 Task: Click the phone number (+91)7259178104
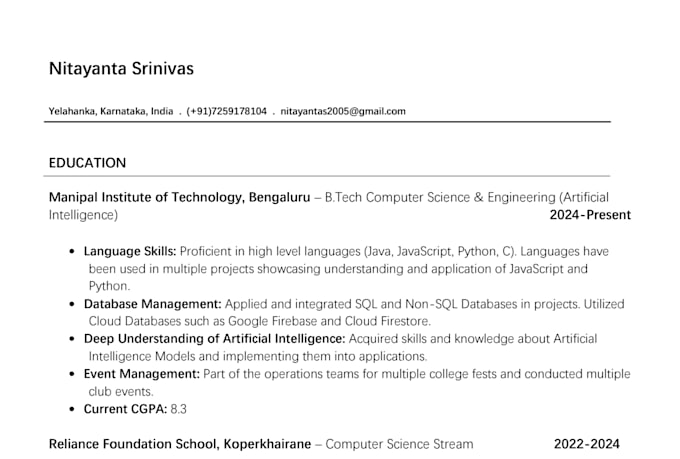pos(226,111)
